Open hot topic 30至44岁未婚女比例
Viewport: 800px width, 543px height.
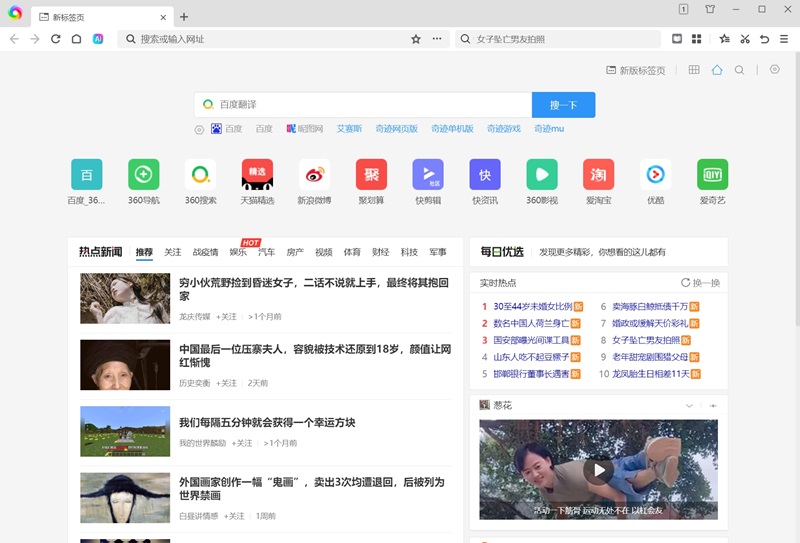pyautogui.click(x=533, y=306)
